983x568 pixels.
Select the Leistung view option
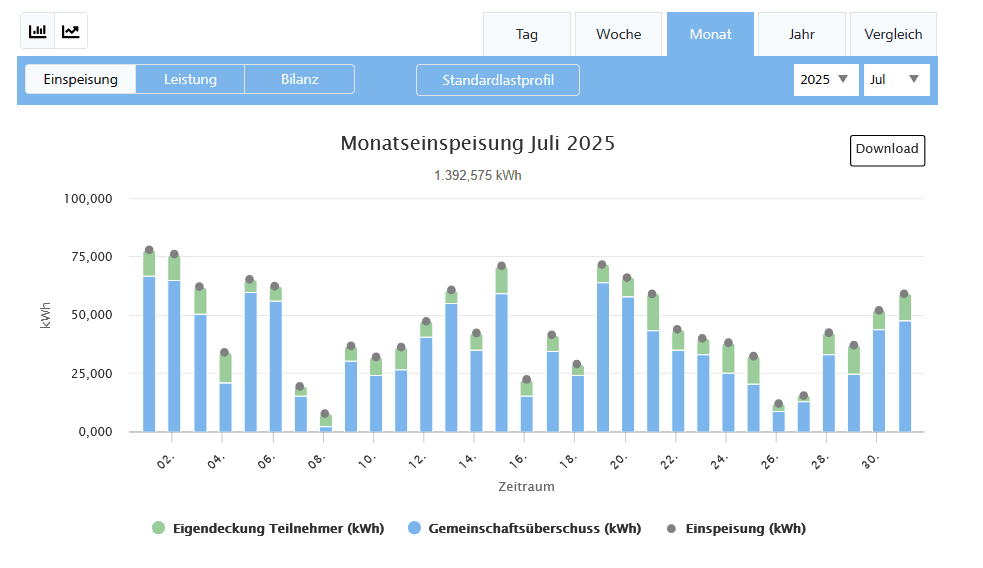190,79
